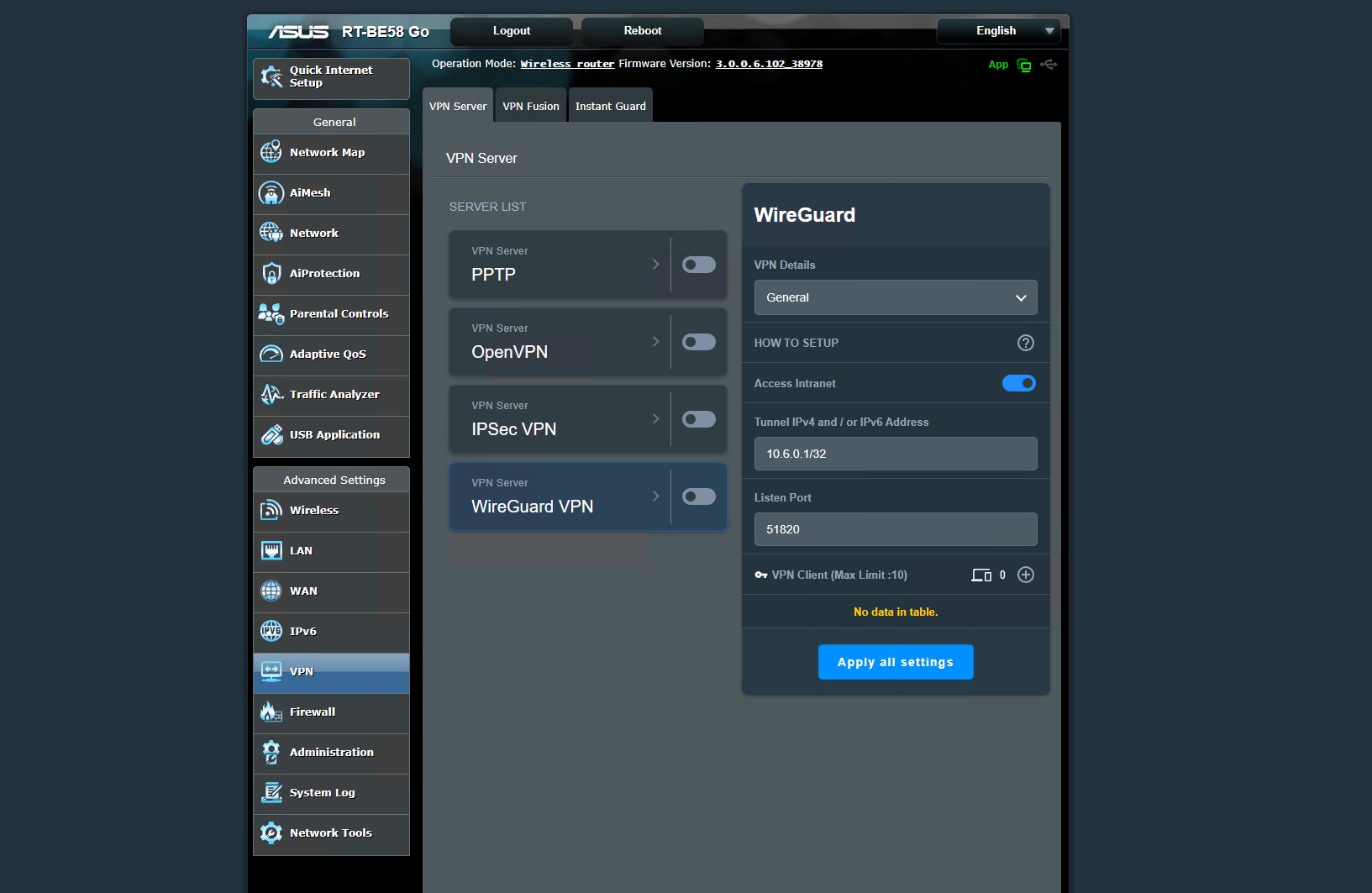This screenshot has width=1372, height=893.
Task: Click the Apply all settings button
Action: point(895,662)
